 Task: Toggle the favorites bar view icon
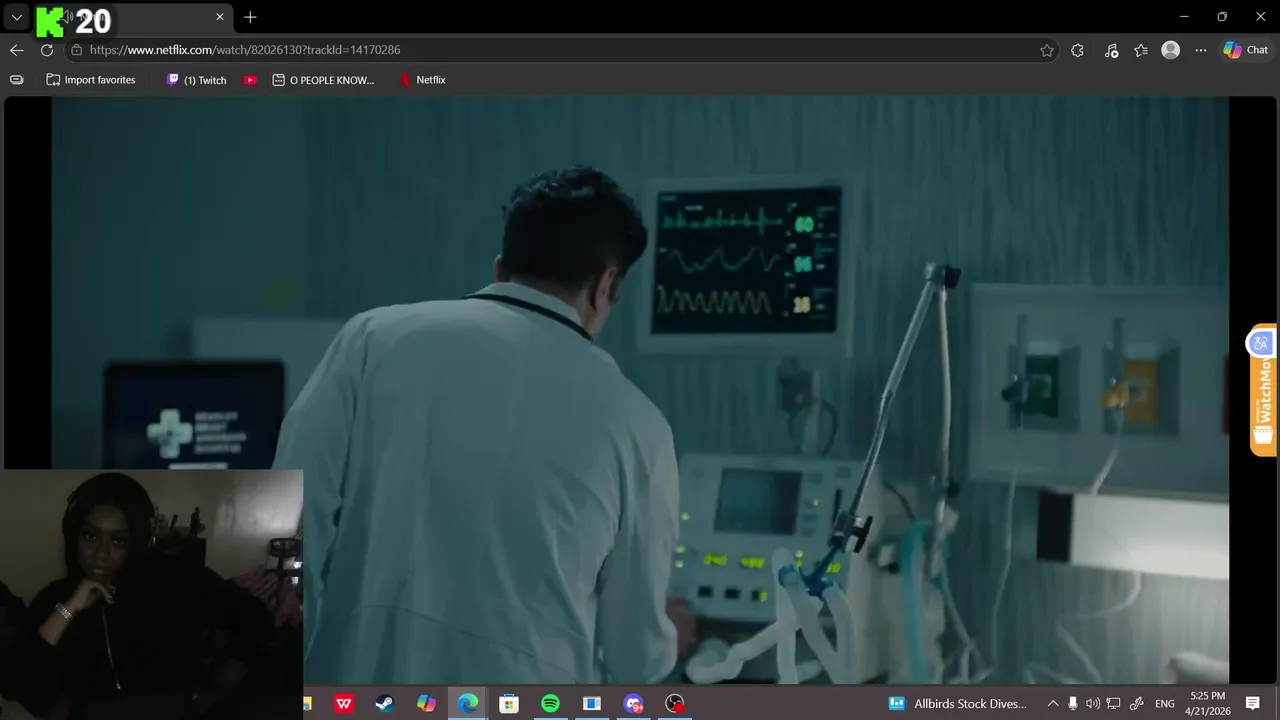point(16,80)
